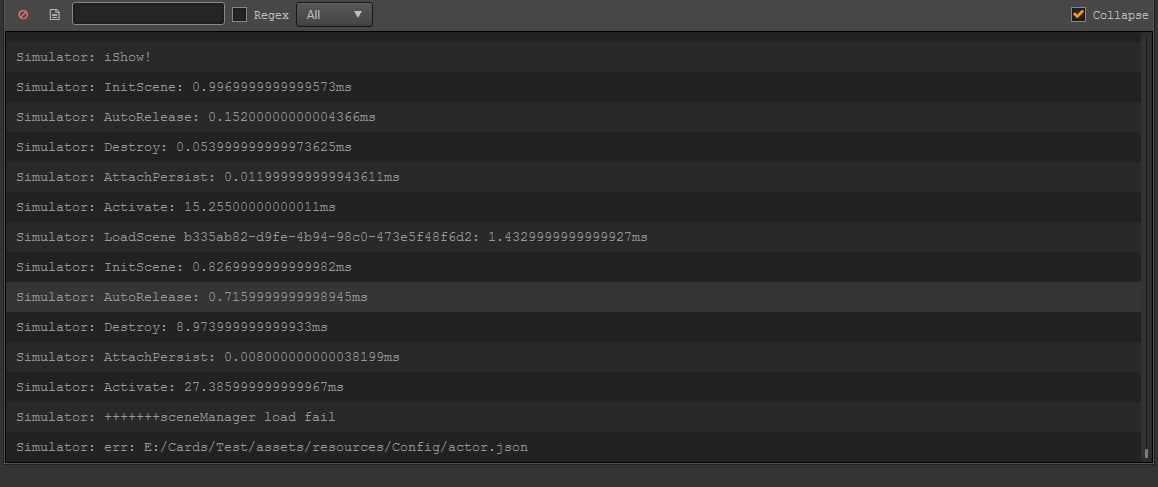Select the "Simulator: iShow!" log entry

tap(84, 57)
